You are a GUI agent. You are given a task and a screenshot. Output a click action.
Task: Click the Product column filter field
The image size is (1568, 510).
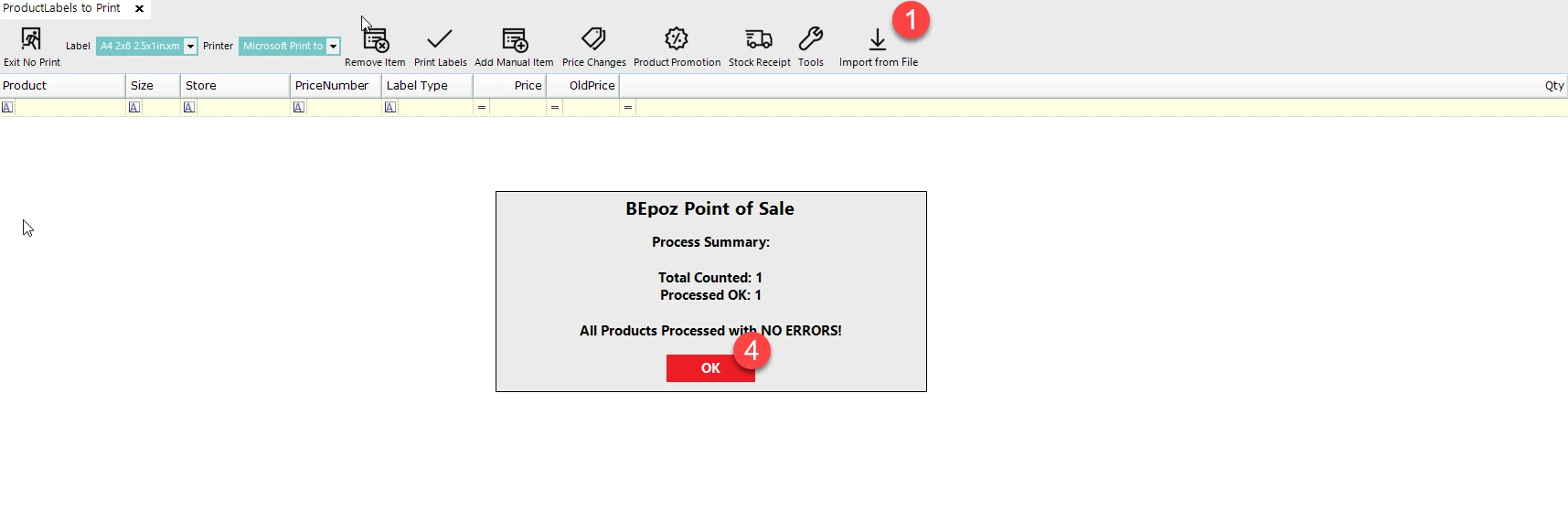[69, 107]
